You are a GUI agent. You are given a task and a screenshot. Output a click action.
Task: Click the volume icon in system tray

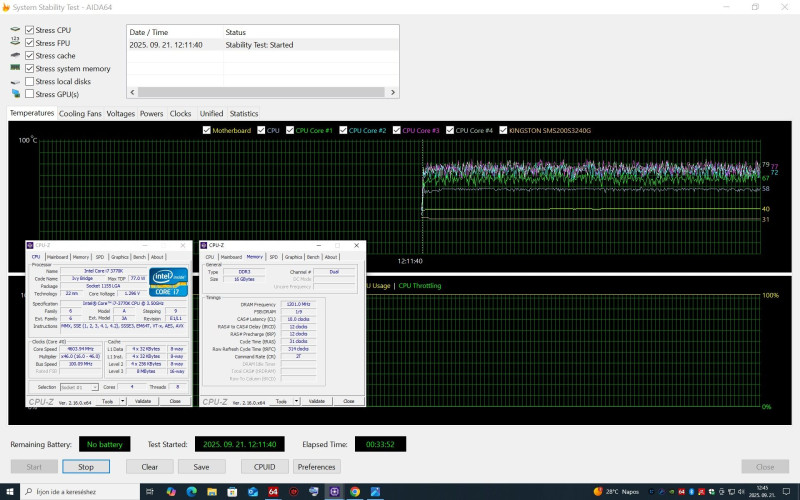pos(741,491)
